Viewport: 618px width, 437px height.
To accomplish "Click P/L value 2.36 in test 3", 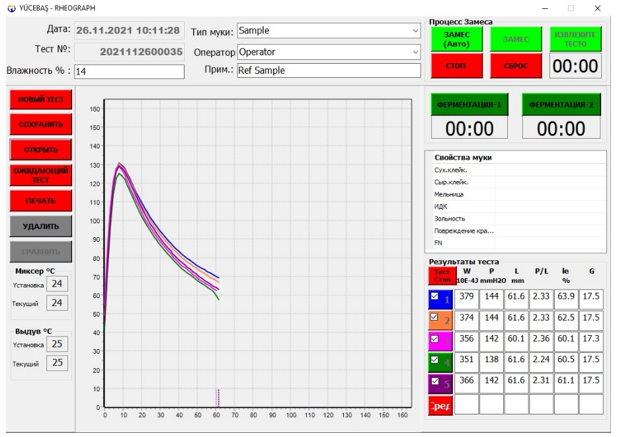I will click(541, 341).
